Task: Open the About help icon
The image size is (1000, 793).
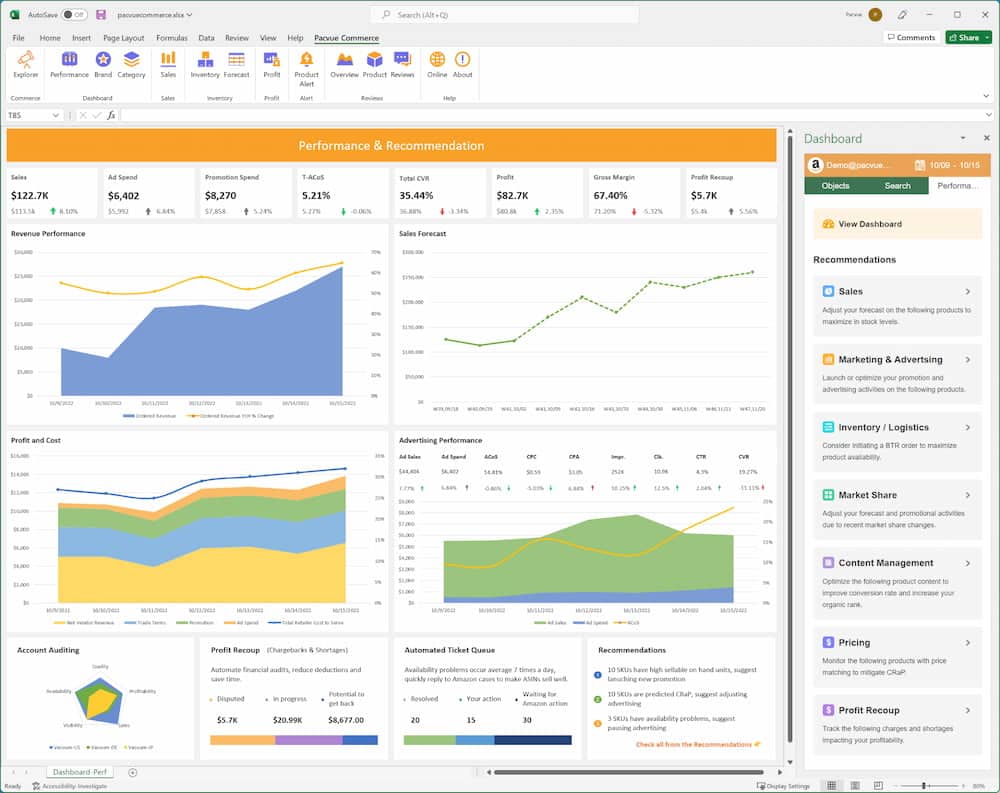Action: pyautogui.click(x=462, y=64)
